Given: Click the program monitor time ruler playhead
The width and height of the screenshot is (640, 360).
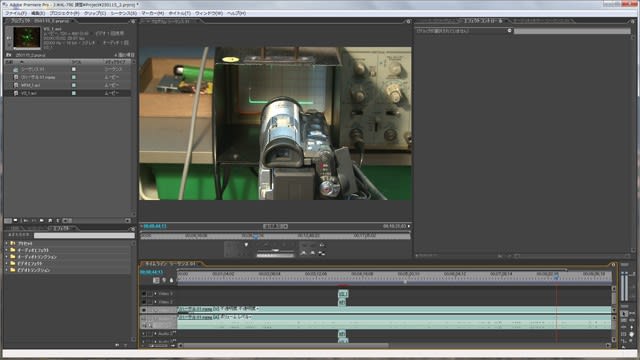Looking at the screenshot, I should [x=256, y=236].
